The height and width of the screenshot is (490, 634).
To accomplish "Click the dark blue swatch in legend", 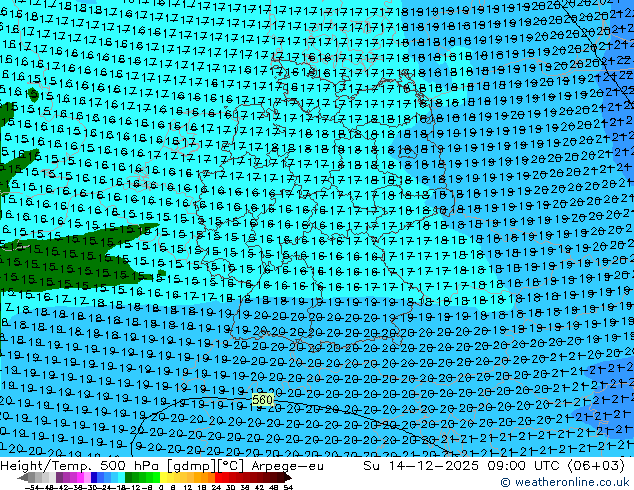I will click(x=94, y=477).
